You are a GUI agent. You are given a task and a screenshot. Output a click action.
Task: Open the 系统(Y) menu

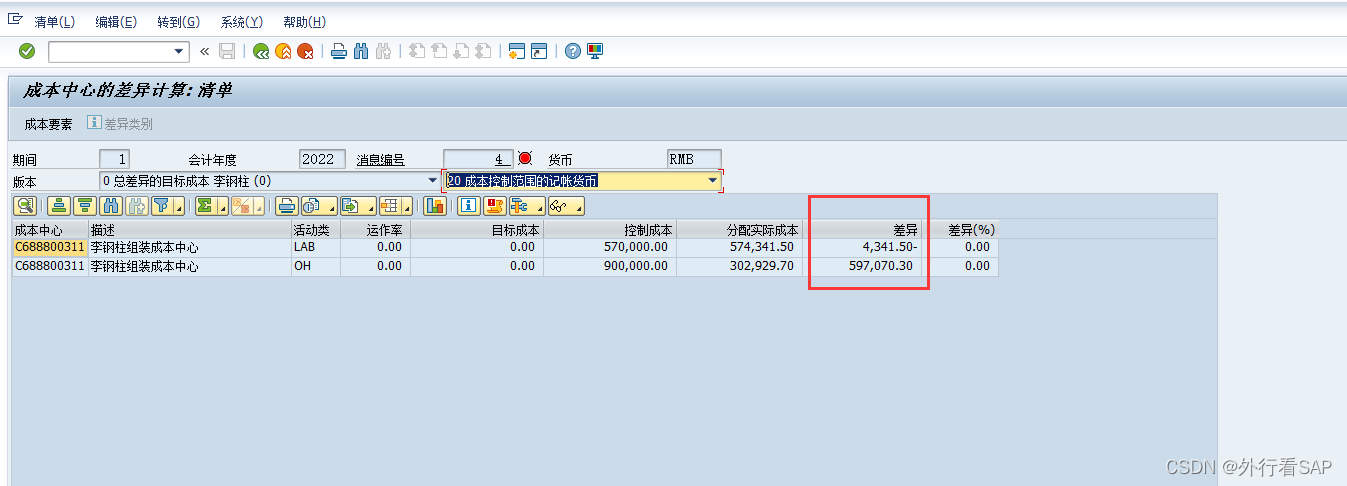(242, 22)
